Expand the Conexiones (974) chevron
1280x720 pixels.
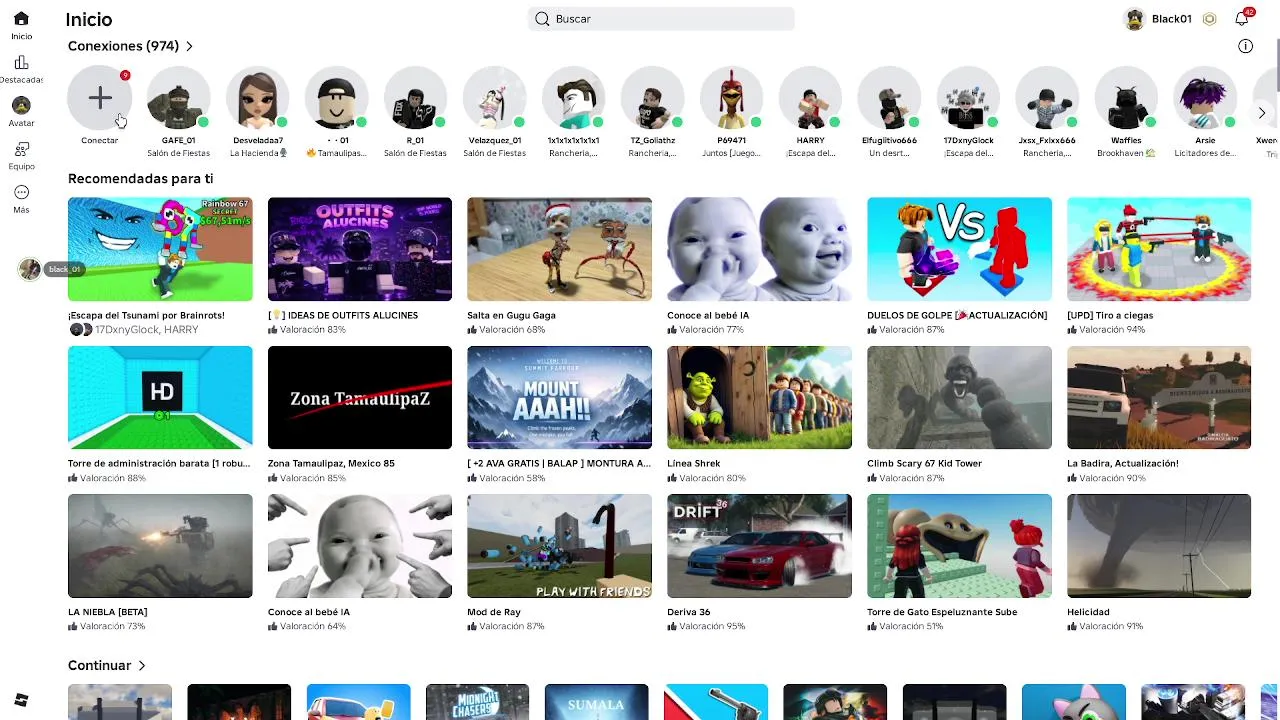click(189, 46)
